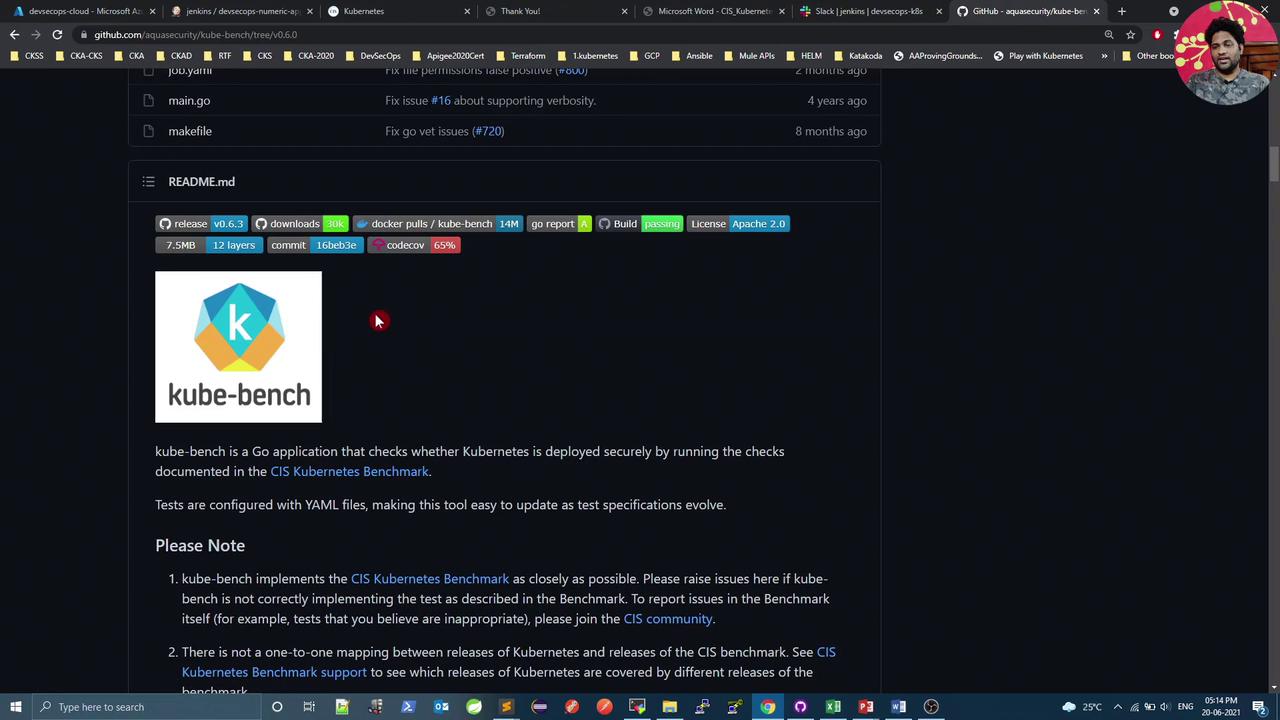Open Chrome from the Windows taskbar
Viewport: 1280px width, 720px height.
[x=767, y=707]
